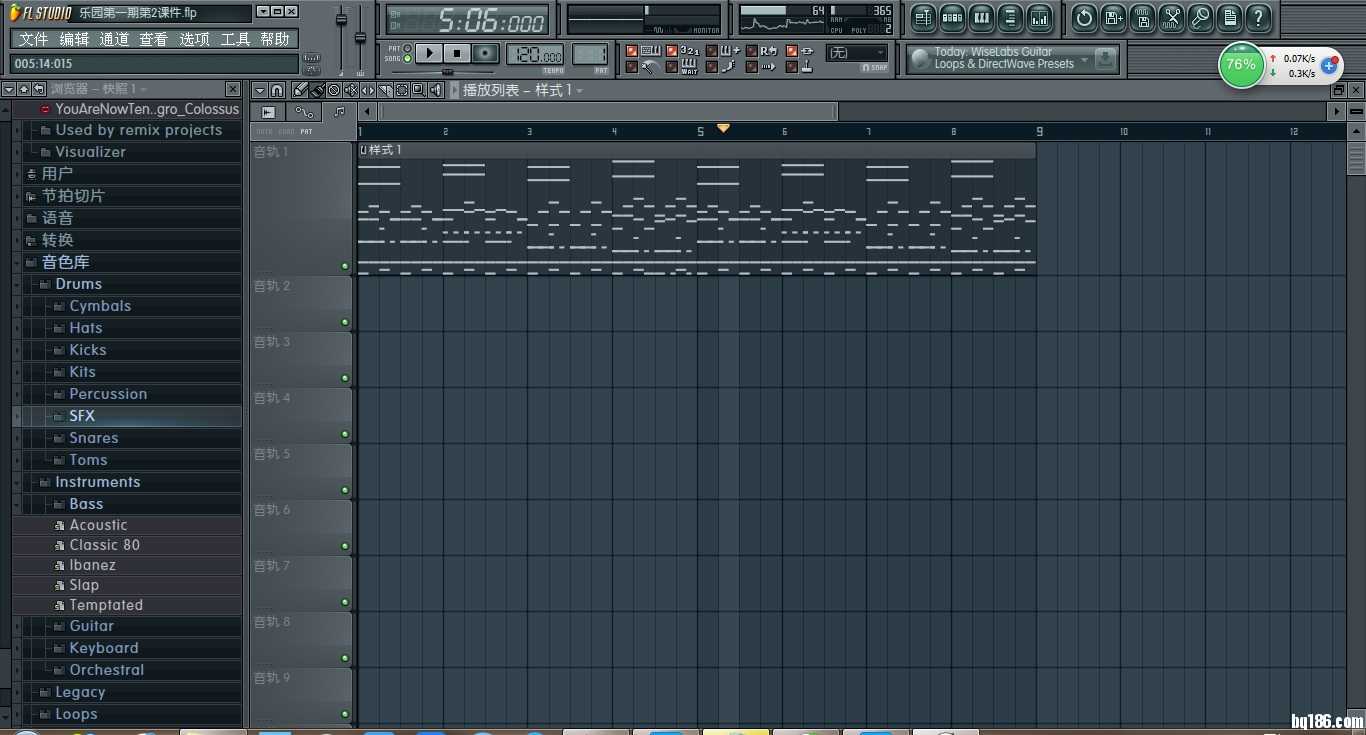Click the Stop playback button

(457, 53)
